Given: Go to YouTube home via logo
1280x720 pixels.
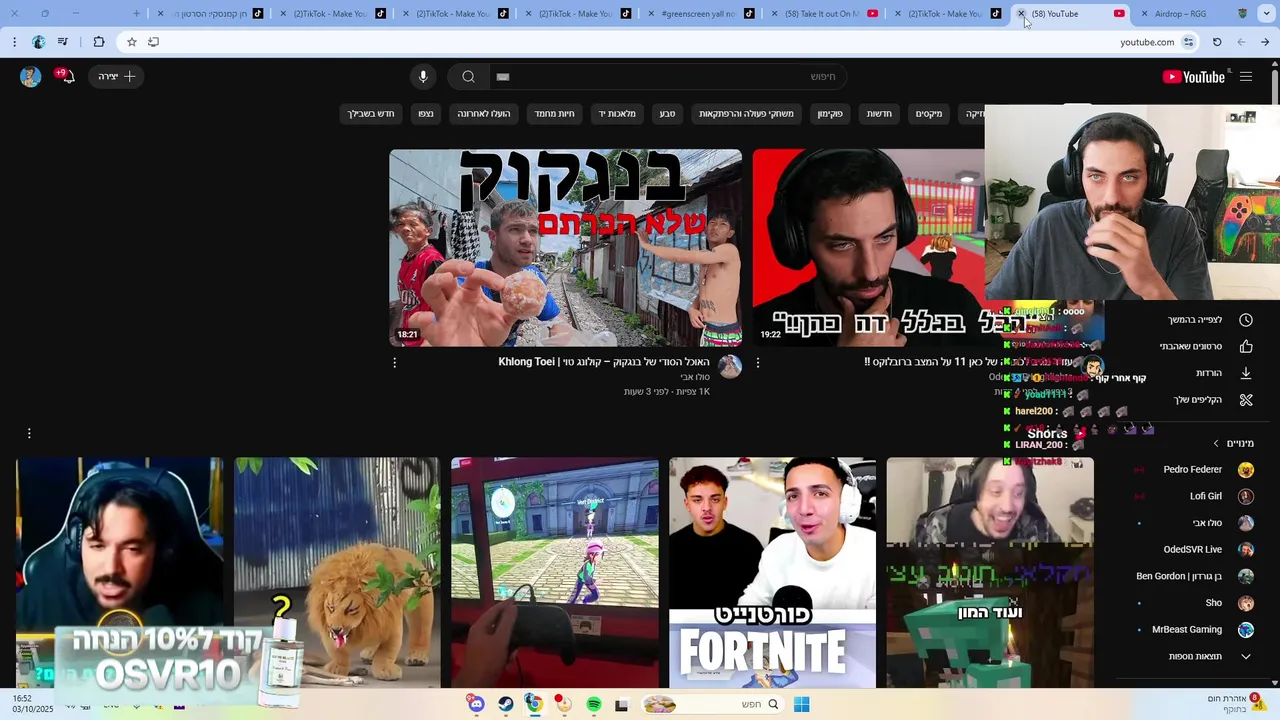Looking at the screenshot, I should [1194, 77].
